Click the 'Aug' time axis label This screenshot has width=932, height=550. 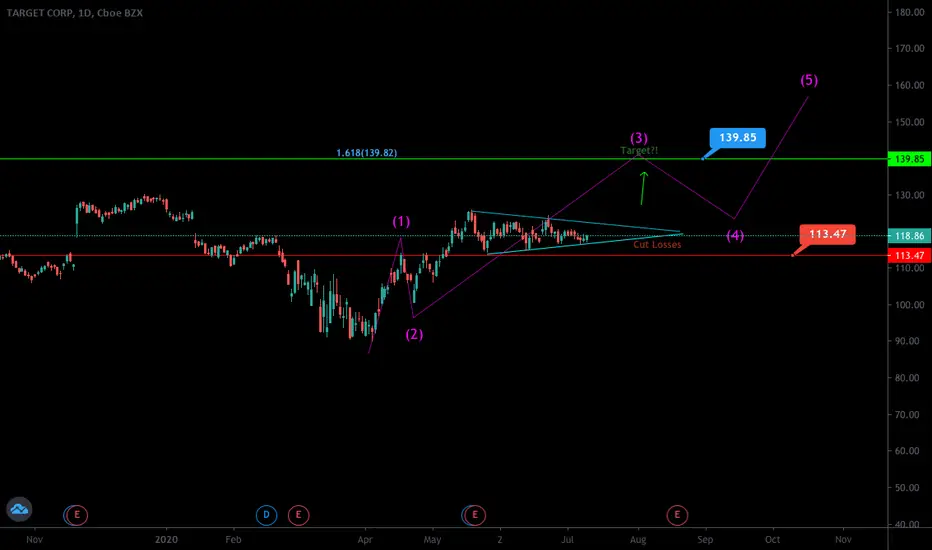pyautogui.click(x=638, y=539)
